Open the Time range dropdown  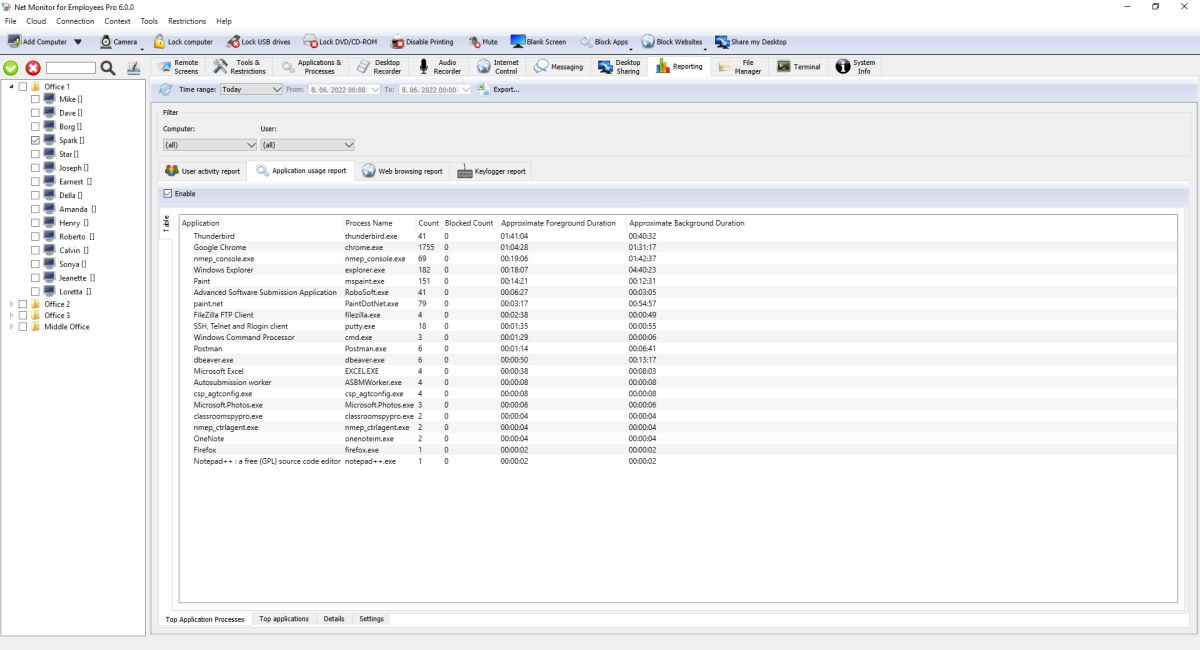click(251, 89)
